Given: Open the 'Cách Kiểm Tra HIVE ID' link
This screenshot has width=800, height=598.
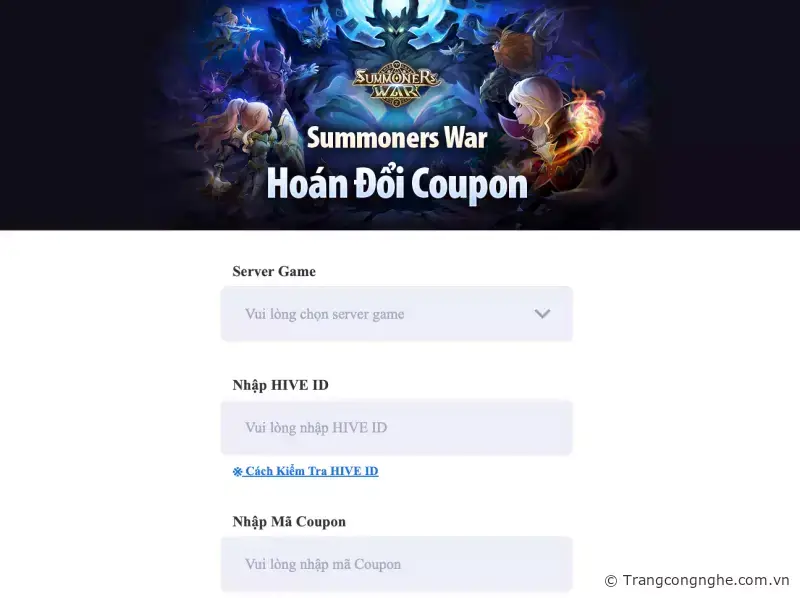Looking at the screenshot, I should point(311,471).
